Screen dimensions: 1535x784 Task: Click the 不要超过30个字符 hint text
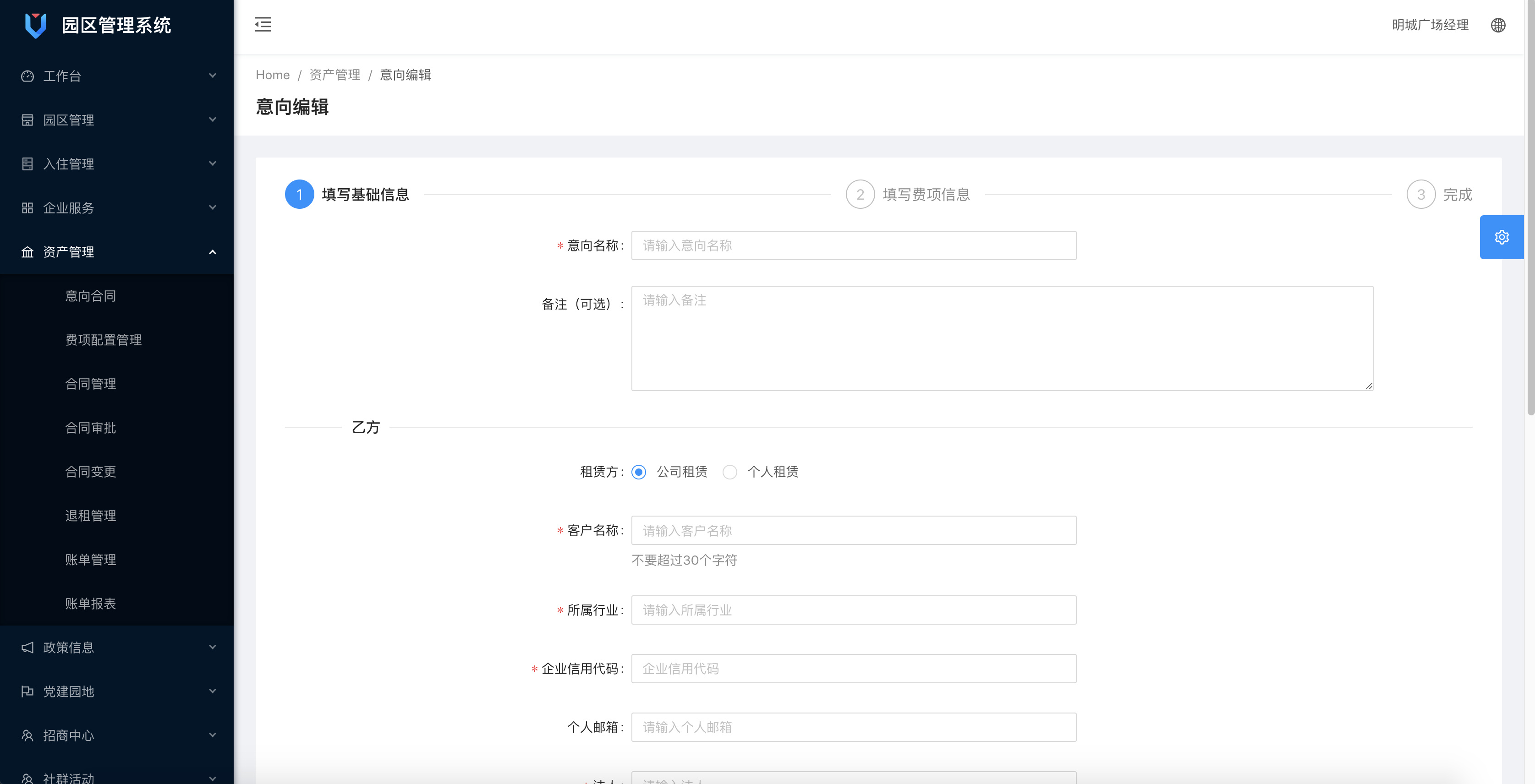(x=684, y=561)
